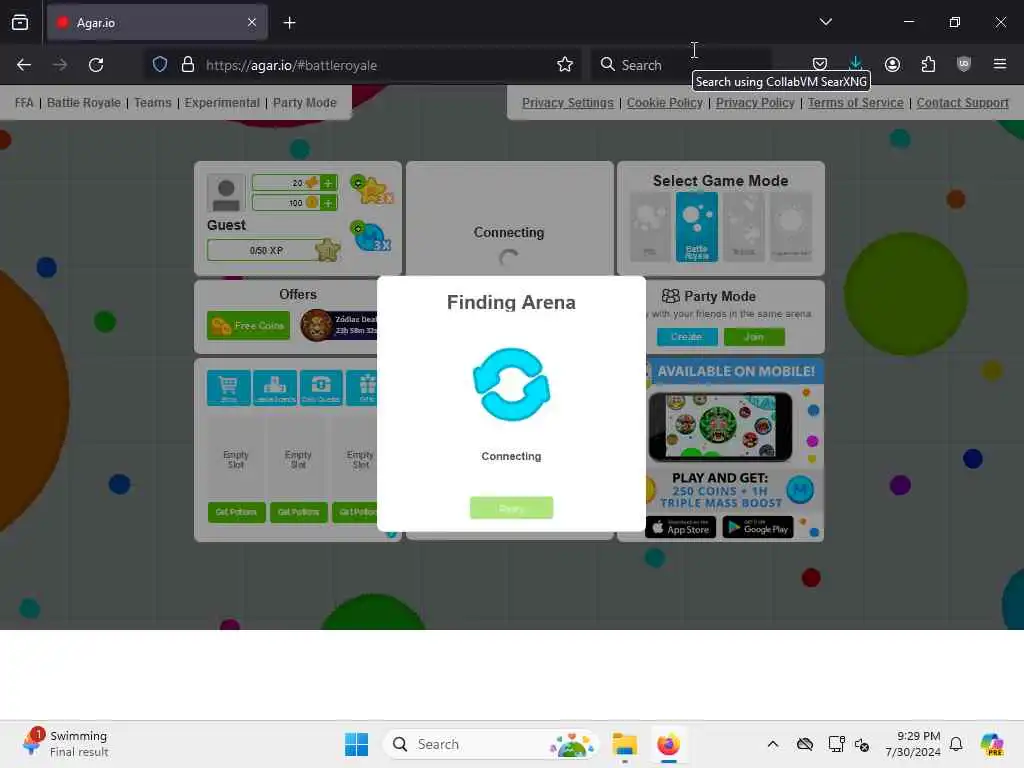Open tracking protection shield info
The image size is (1024, 768).
coord(160,65)
